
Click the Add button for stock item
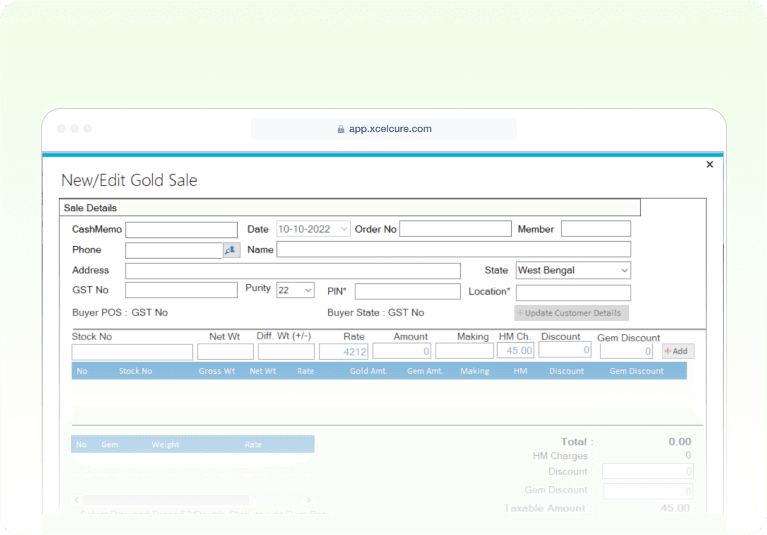(677, 351)
